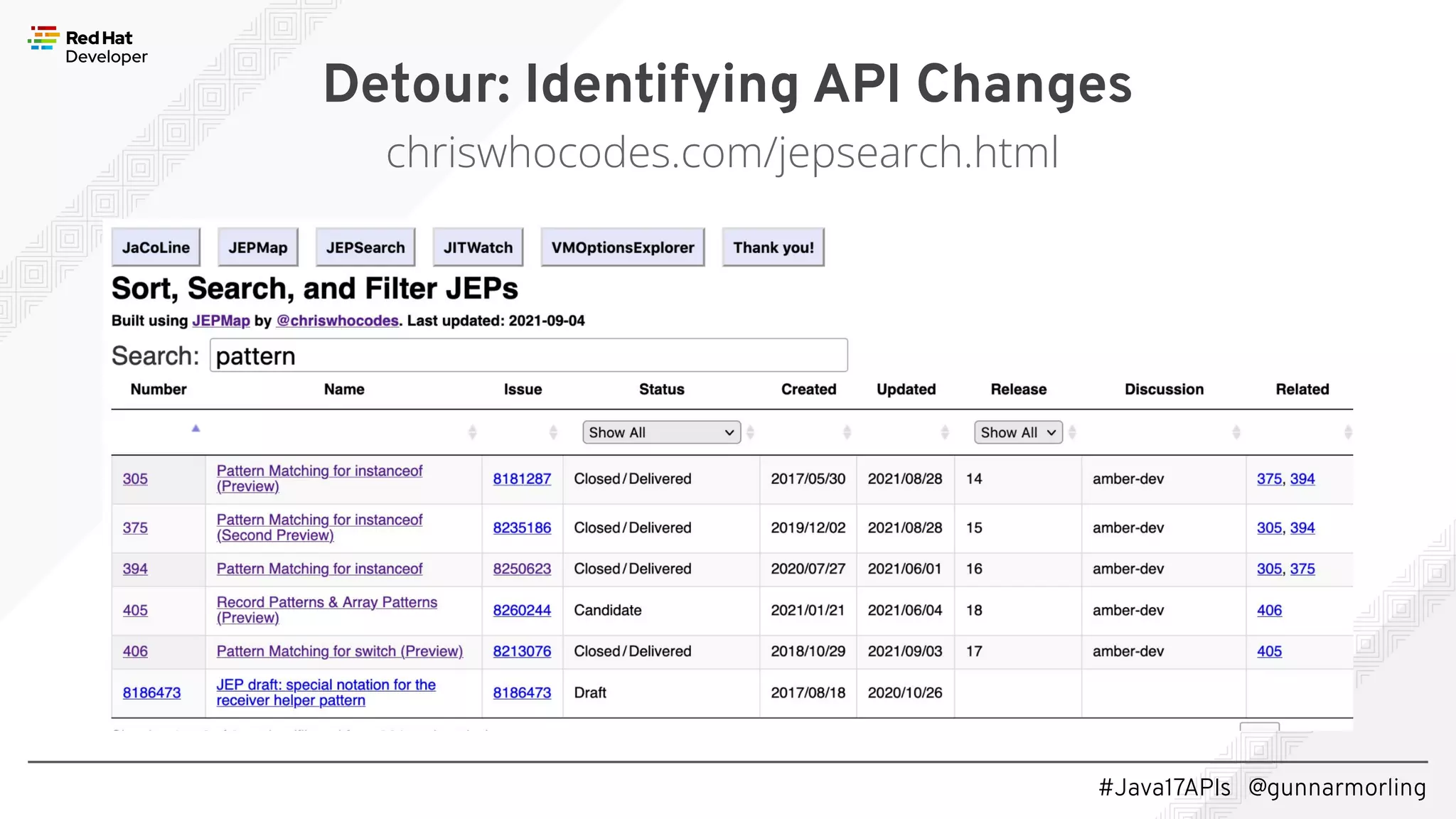Open JEP number 305 link
This screenshot has height=819, width=1456.
tap(135, 479)
